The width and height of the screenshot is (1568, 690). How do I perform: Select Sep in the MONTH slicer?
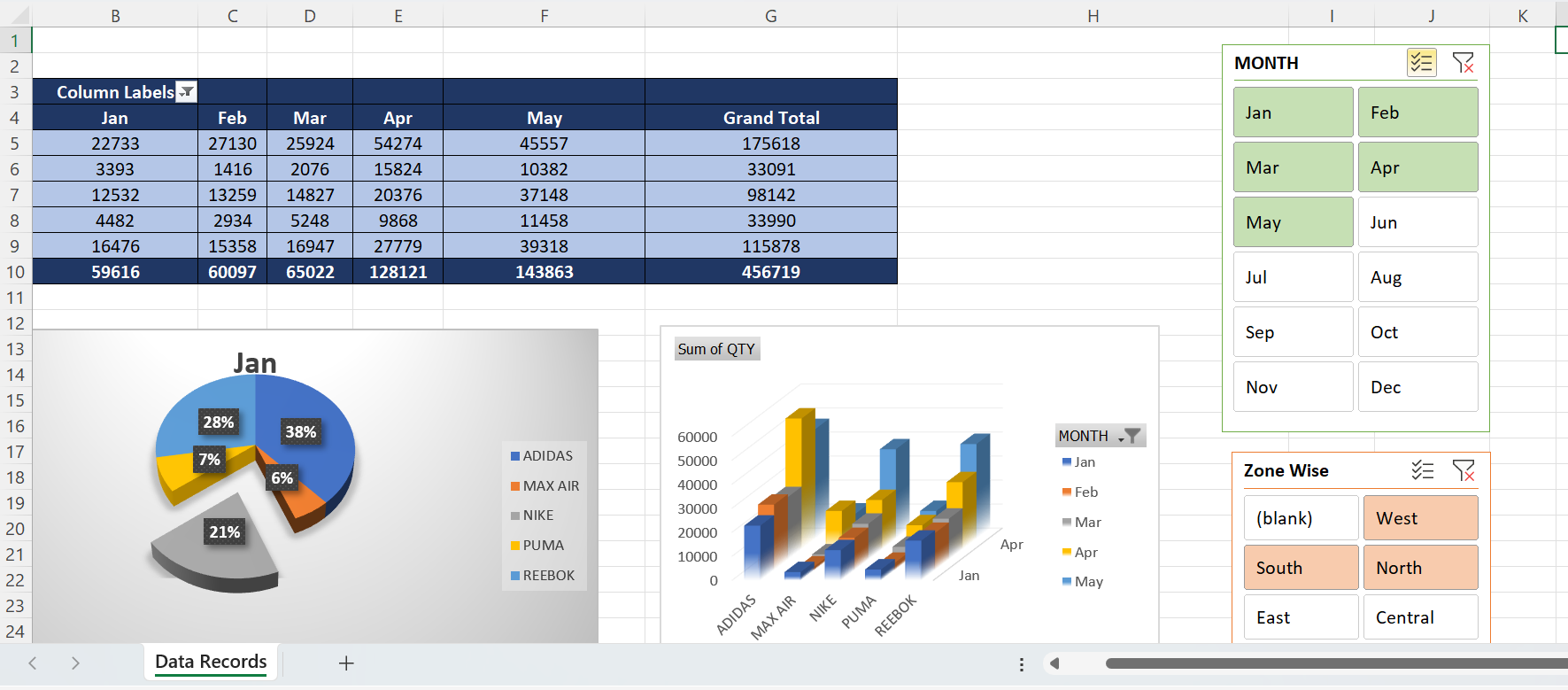pyautogui.click(x=1294, y=332)
